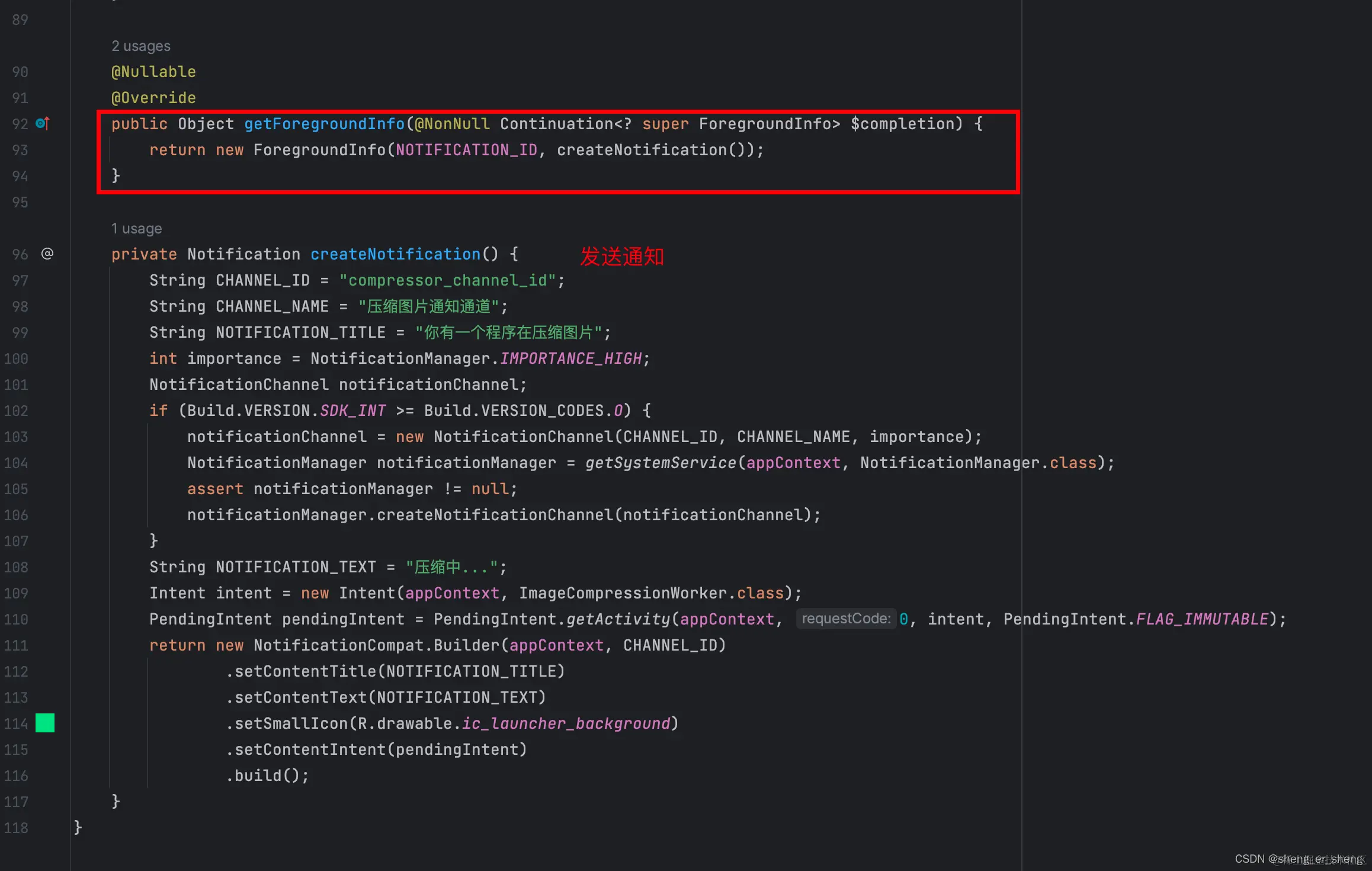Click line number 118 in the gutter
1372x871 pixels.
click(x=16, y=828)
